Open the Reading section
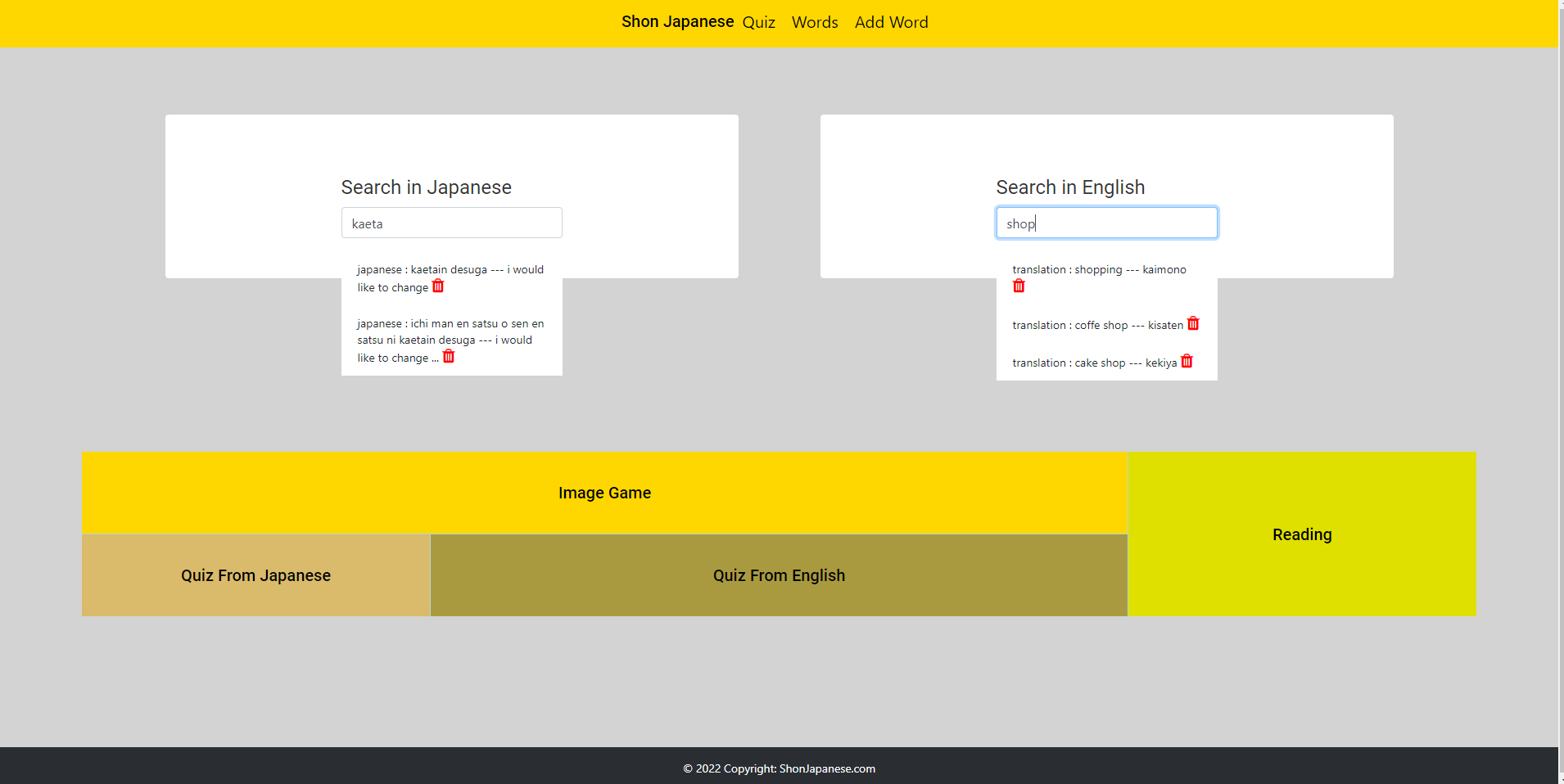1564x784 pixels. tap(1302, 534)
